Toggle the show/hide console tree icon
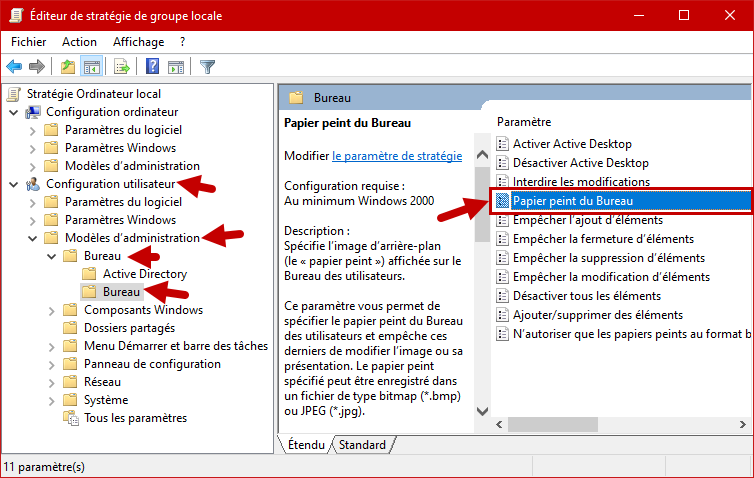This screenshot has width=754, height=478. (x=91, y=66)
